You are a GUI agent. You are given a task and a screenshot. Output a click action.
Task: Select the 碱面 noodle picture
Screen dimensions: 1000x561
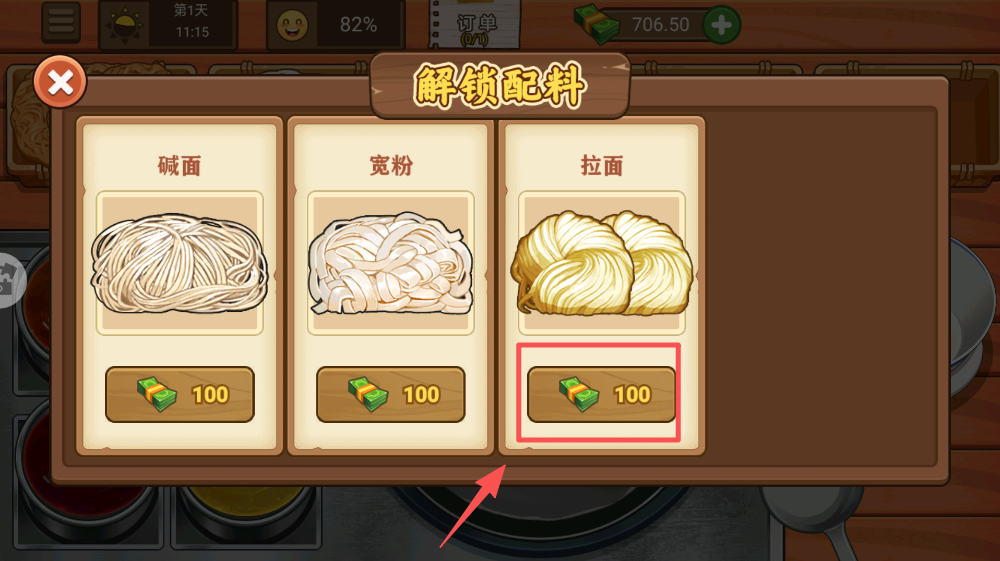coord(179,263)
